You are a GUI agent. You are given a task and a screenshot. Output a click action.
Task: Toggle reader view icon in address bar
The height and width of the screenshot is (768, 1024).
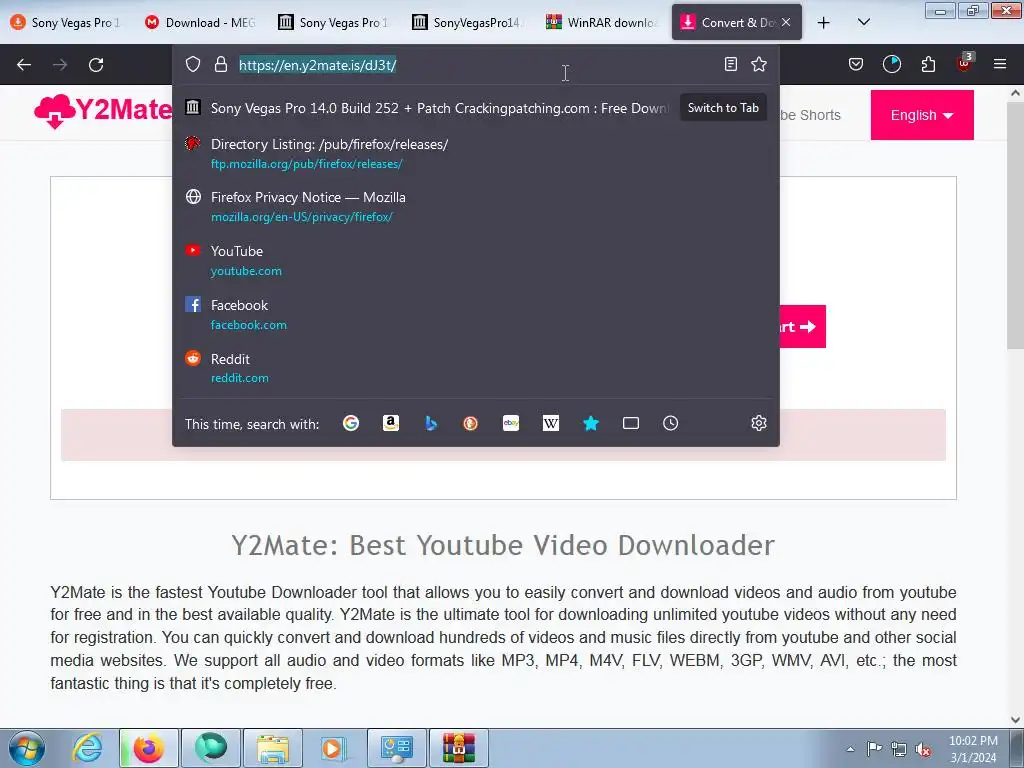[731, 64]
